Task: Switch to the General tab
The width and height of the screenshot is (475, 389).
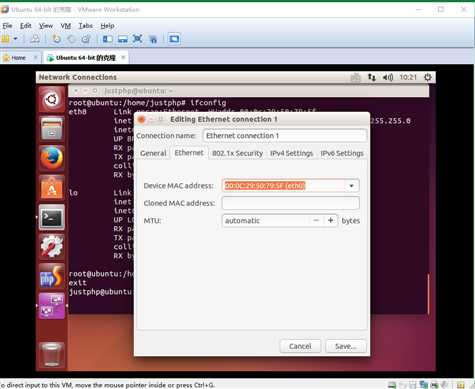Action: point(153,153)
